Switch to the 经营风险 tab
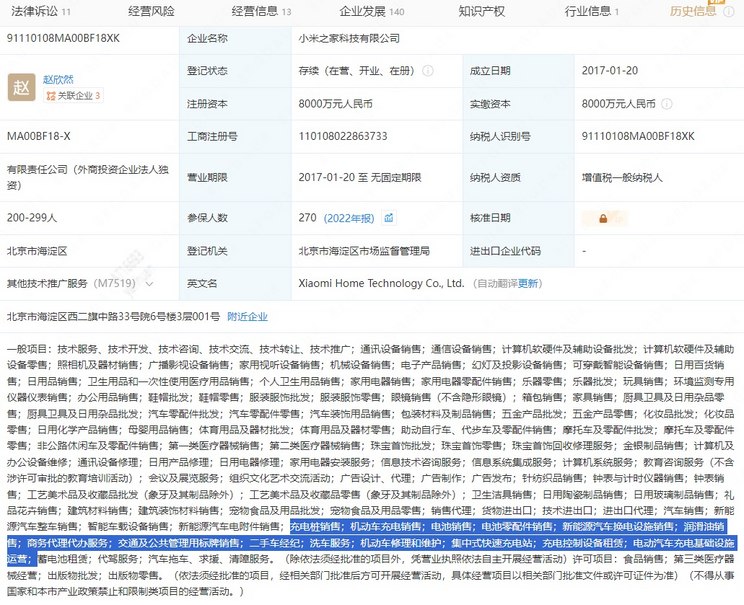 (x=151, y=12)
